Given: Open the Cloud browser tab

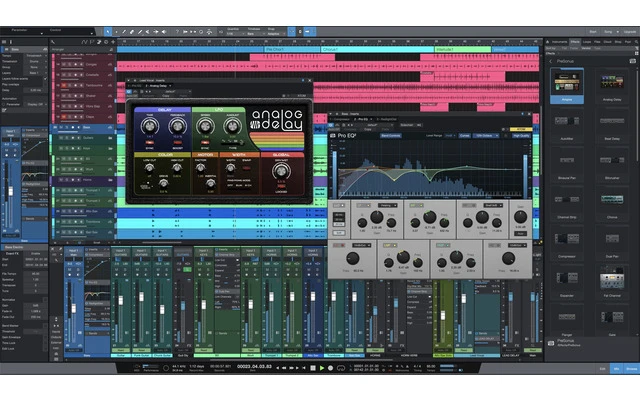Looking at the screenshot, I should [x=607, y=42].
